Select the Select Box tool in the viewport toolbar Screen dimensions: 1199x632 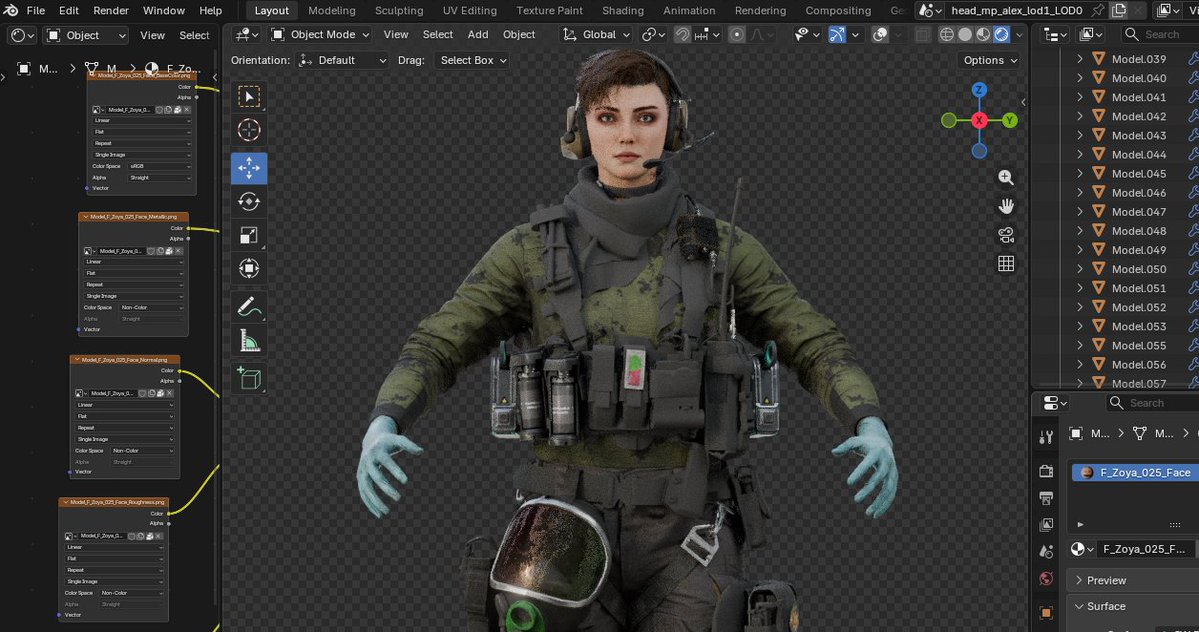(x=249, y=96)
